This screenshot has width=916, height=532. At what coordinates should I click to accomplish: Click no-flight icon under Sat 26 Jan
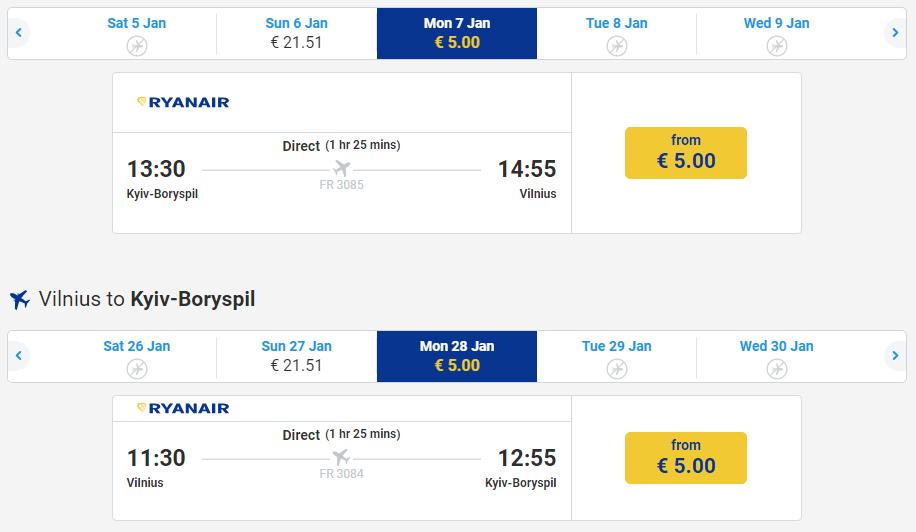click(x=137, y=368)
